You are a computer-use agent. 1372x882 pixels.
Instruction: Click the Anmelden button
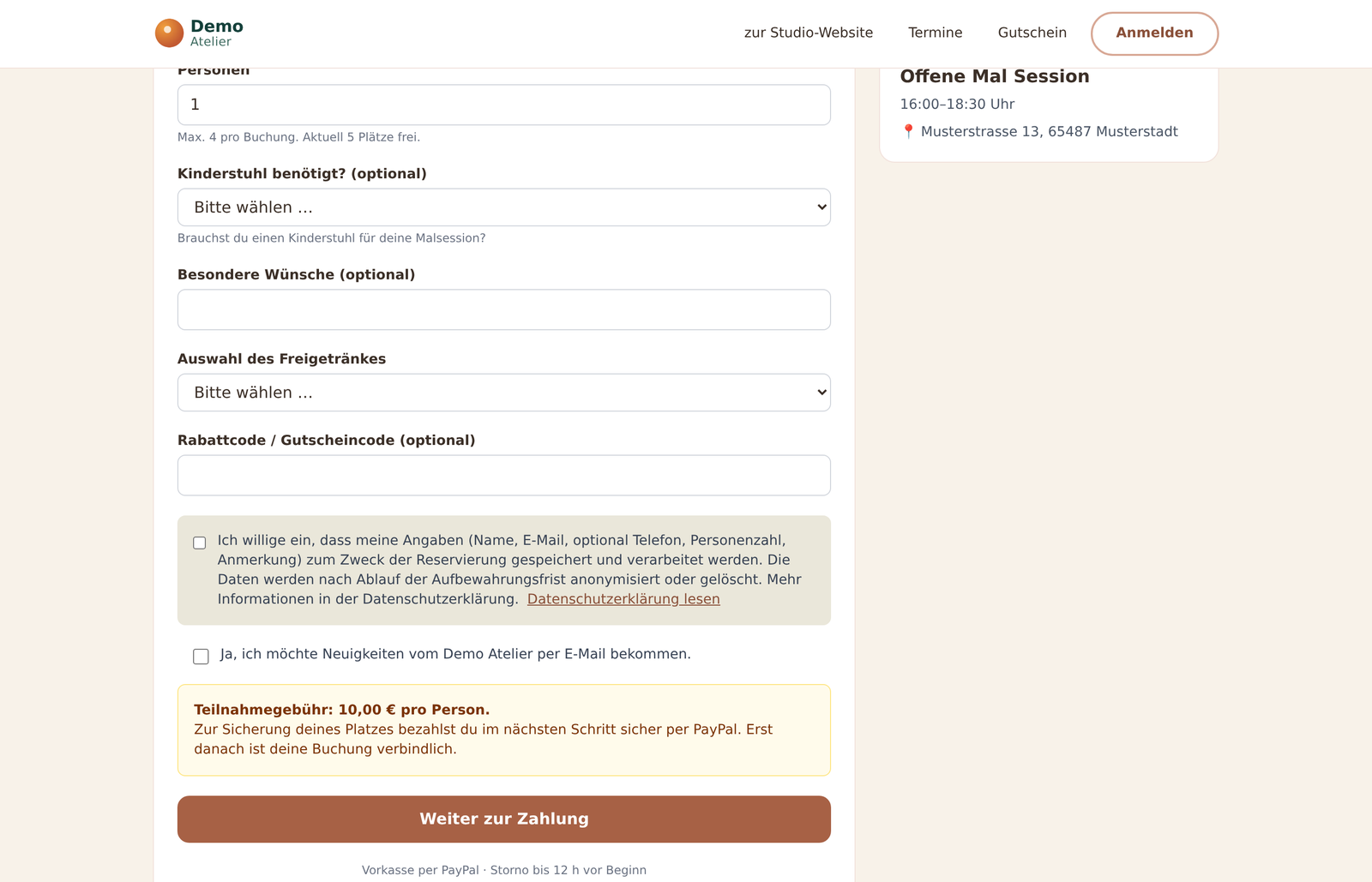(1154, 33)
